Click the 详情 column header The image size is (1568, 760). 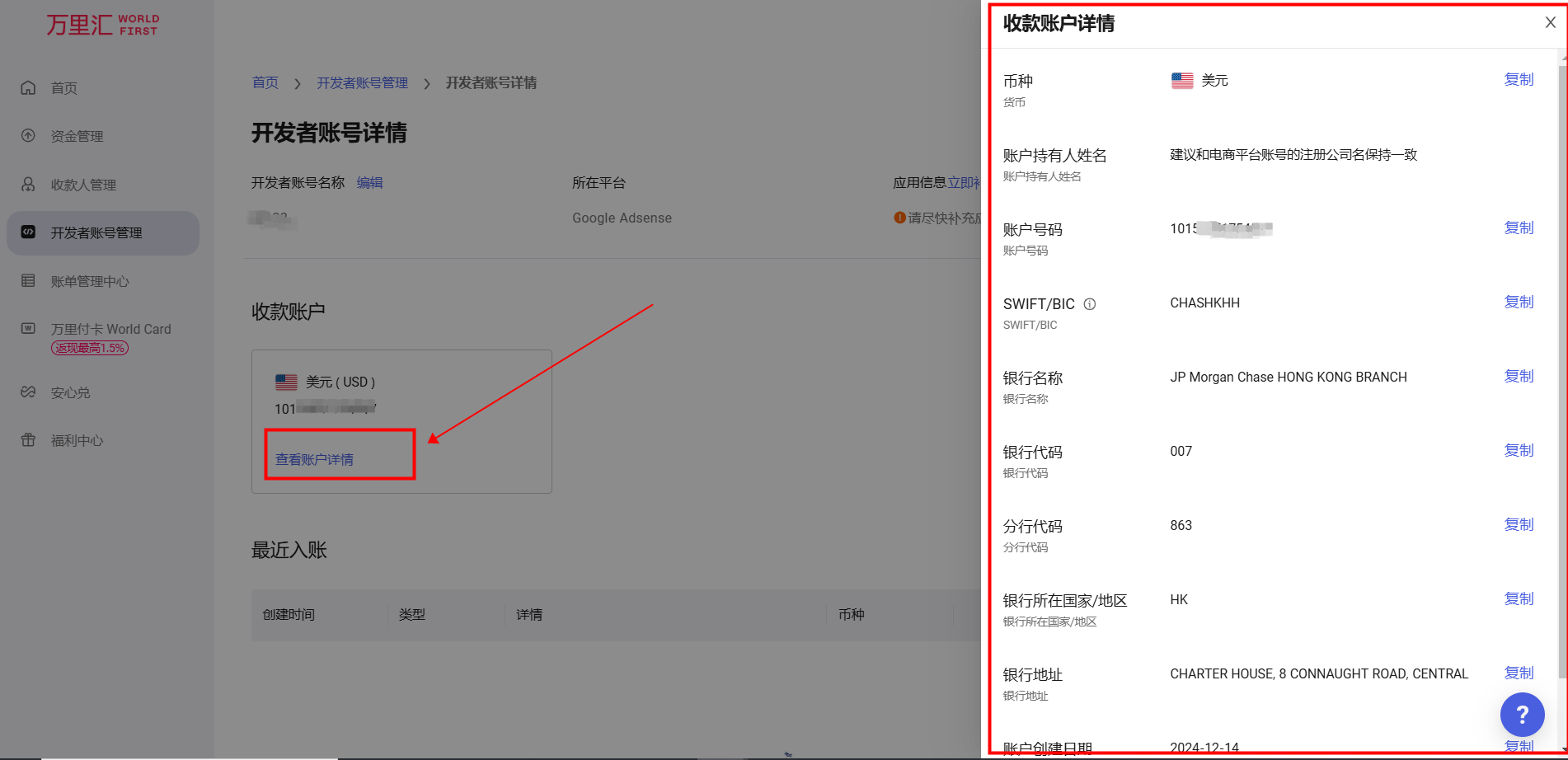(x=529, y=615)
